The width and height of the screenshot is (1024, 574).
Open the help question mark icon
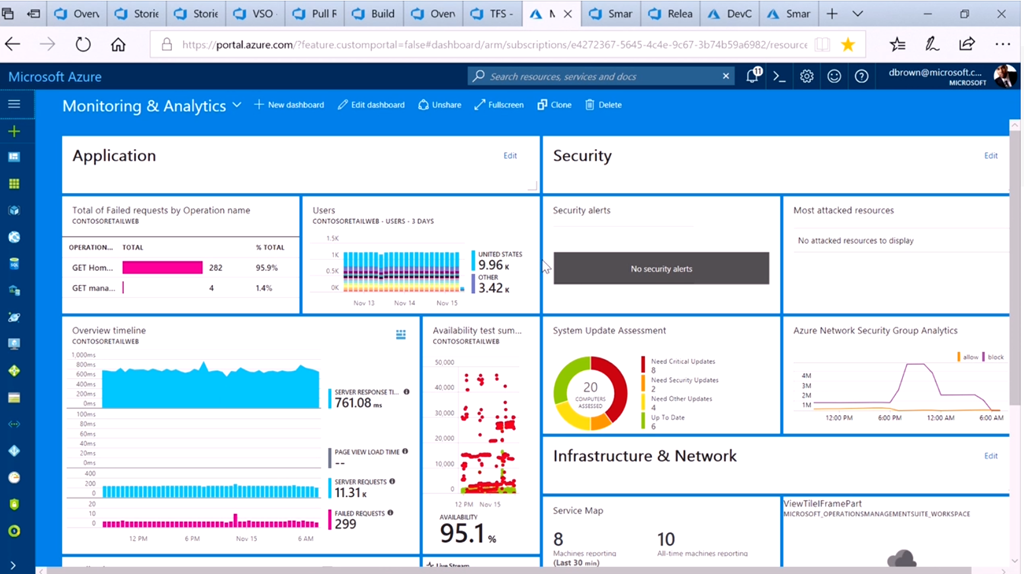click(x=861, y=76)
